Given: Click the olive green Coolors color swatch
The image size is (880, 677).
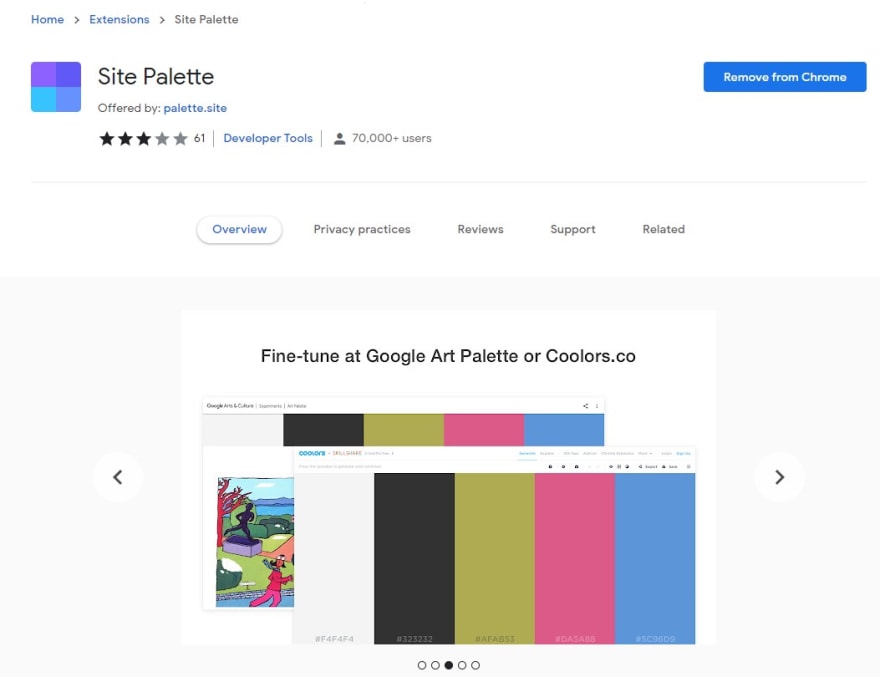Looking at the screenshot, I should click(494, 559).
